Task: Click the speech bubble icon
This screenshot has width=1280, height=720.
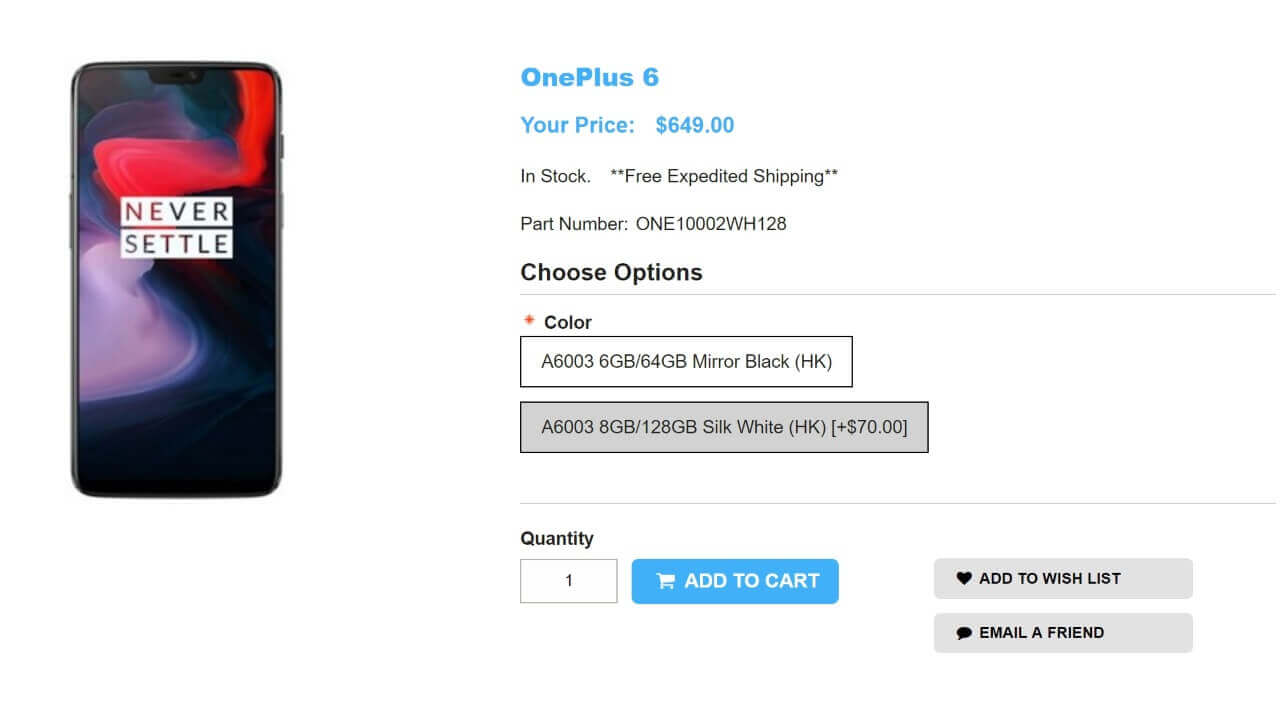Action: (x=964, y=633)
